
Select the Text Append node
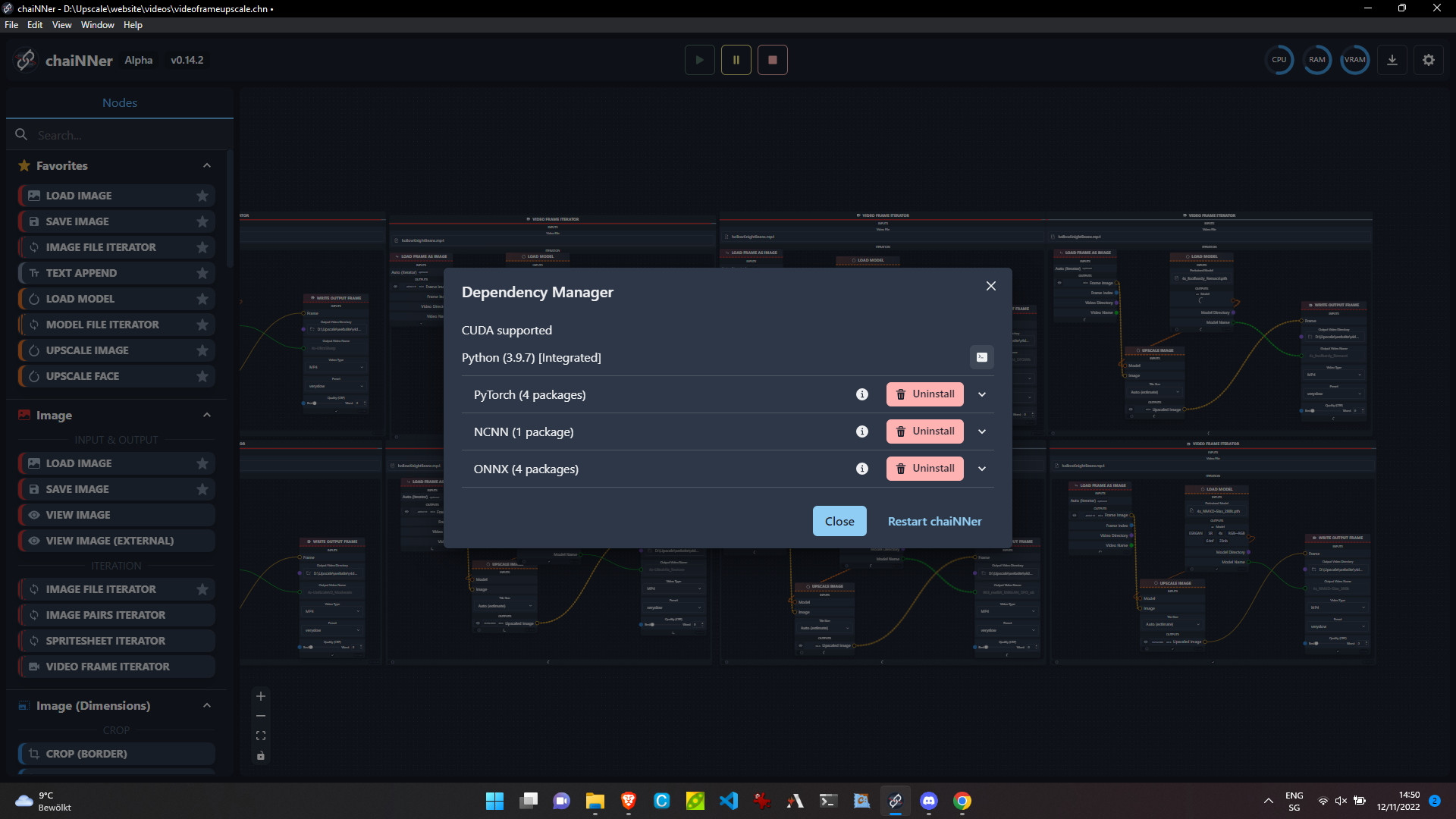[116, 273]
